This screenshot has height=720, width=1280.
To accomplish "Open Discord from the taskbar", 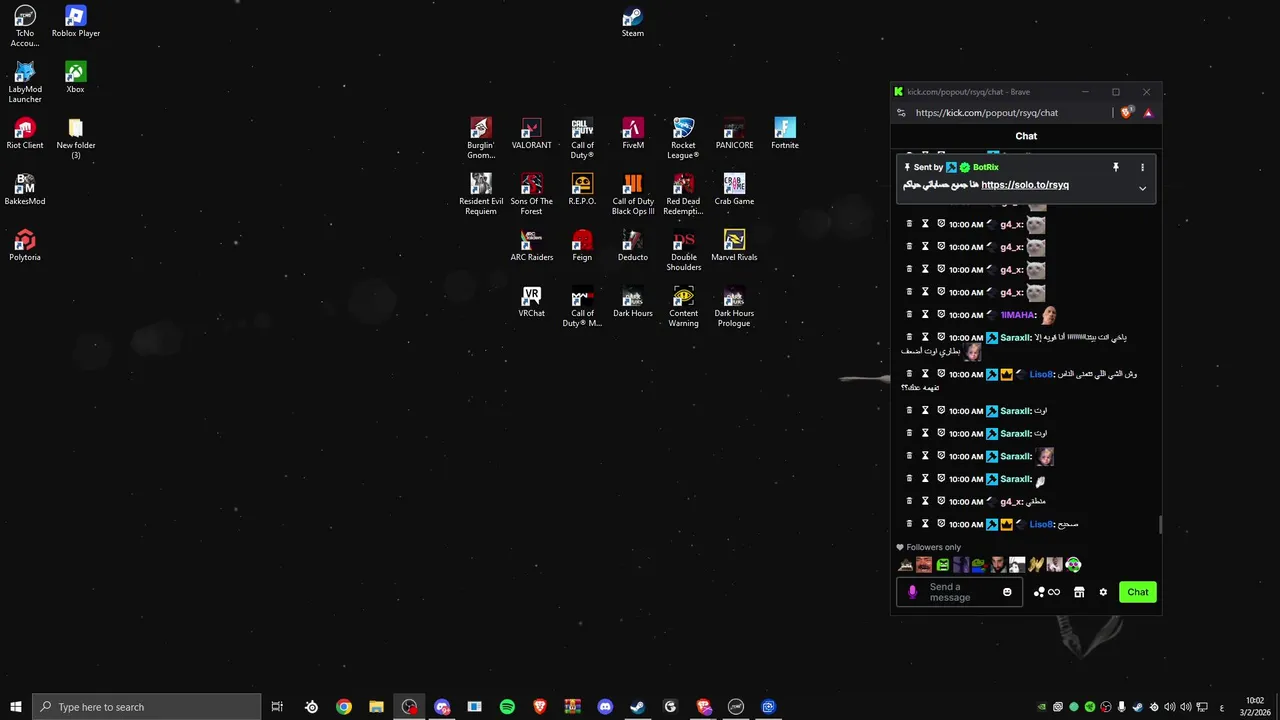I will [605, 707].
